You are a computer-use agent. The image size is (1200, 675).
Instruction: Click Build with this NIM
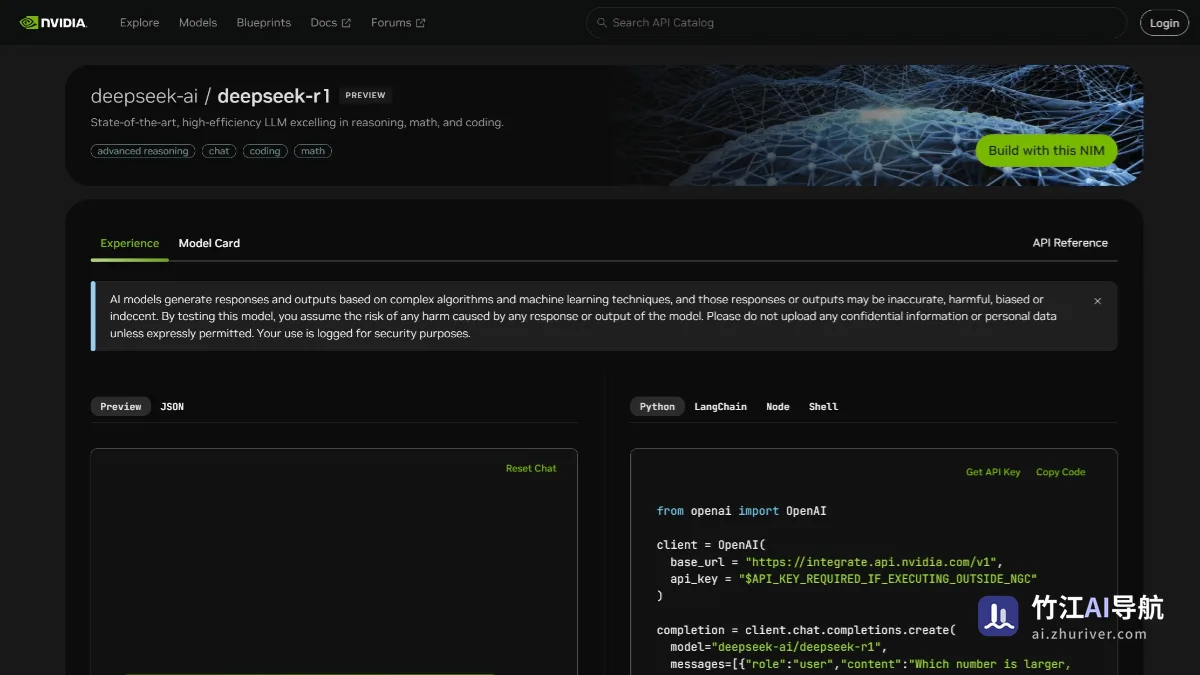tap(1046, 151)
